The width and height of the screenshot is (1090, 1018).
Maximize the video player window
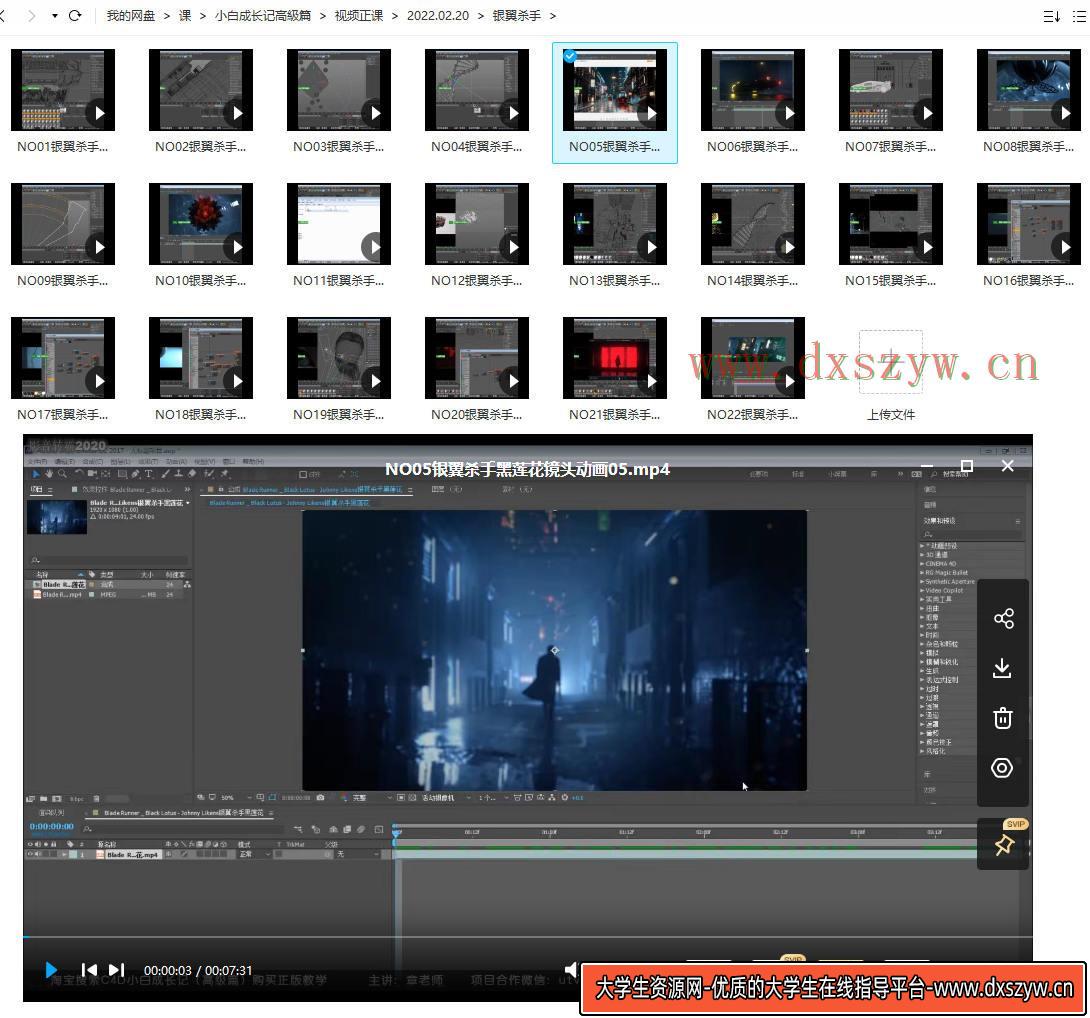coord(966,465)
